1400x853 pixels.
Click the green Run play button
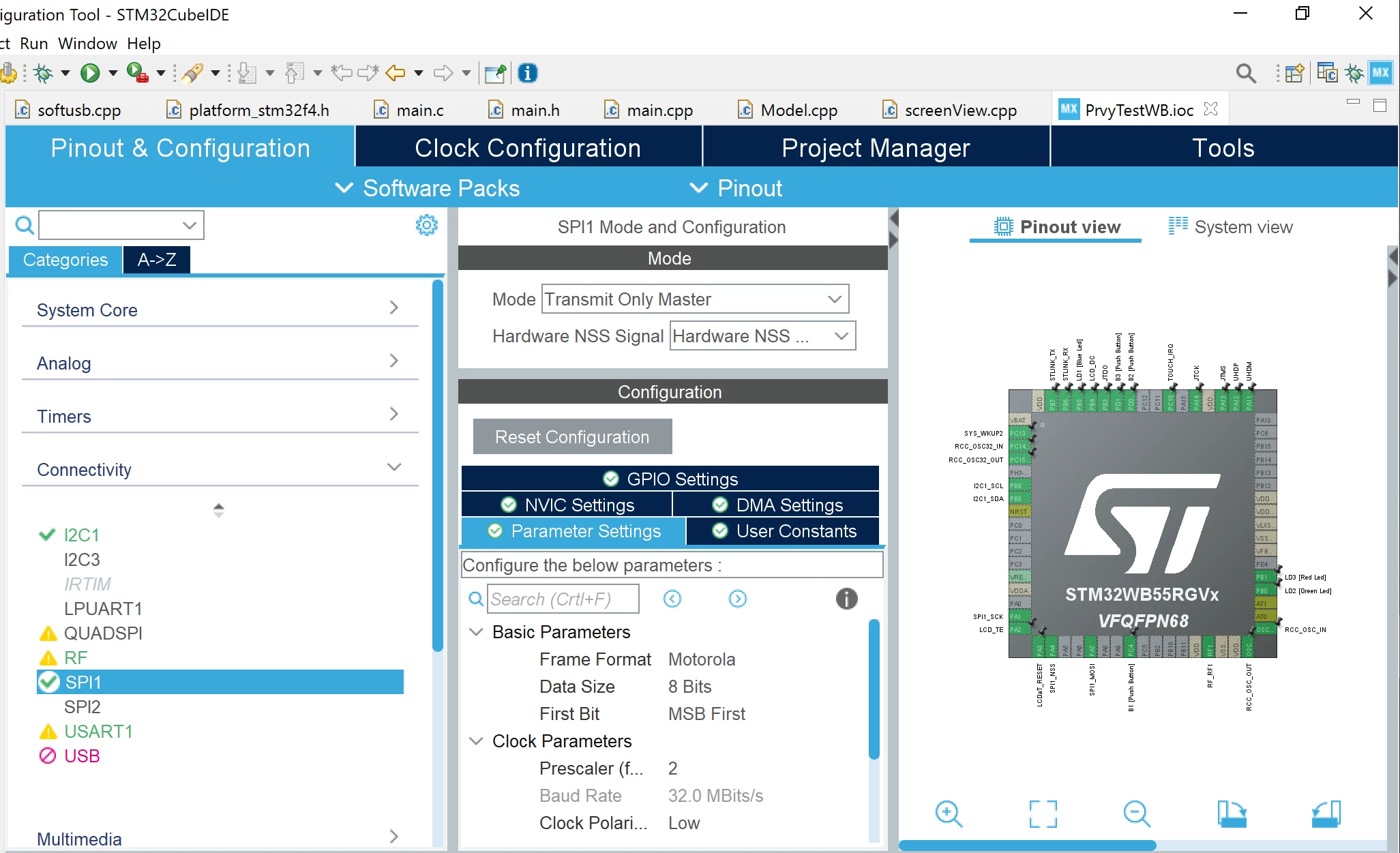click(90, 72)
